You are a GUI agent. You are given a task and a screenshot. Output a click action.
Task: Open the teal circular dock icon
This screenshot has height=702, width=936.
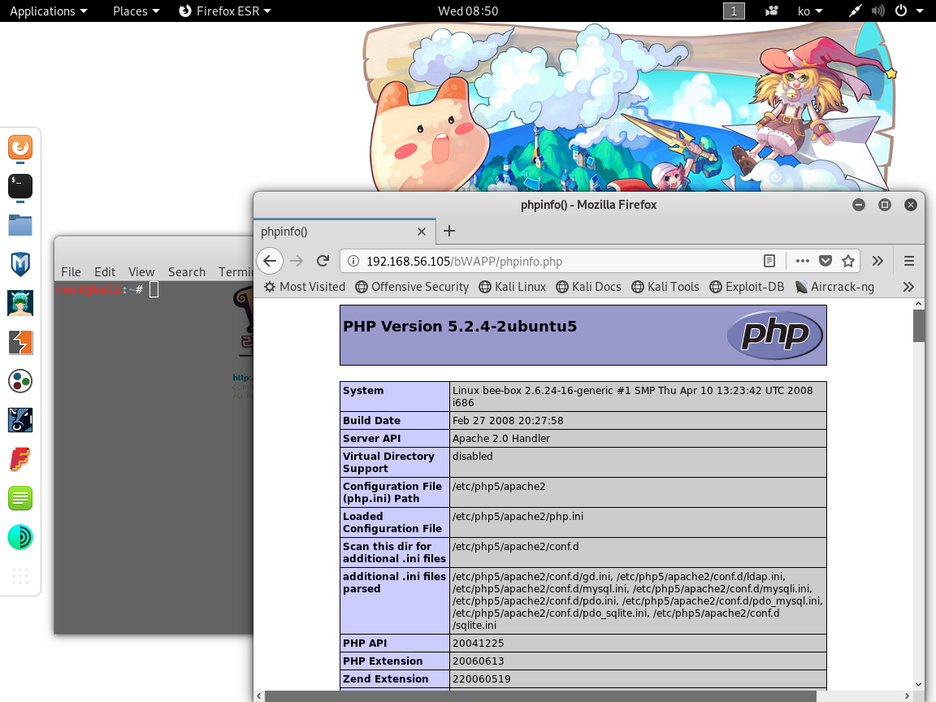(x=20, y=537)
